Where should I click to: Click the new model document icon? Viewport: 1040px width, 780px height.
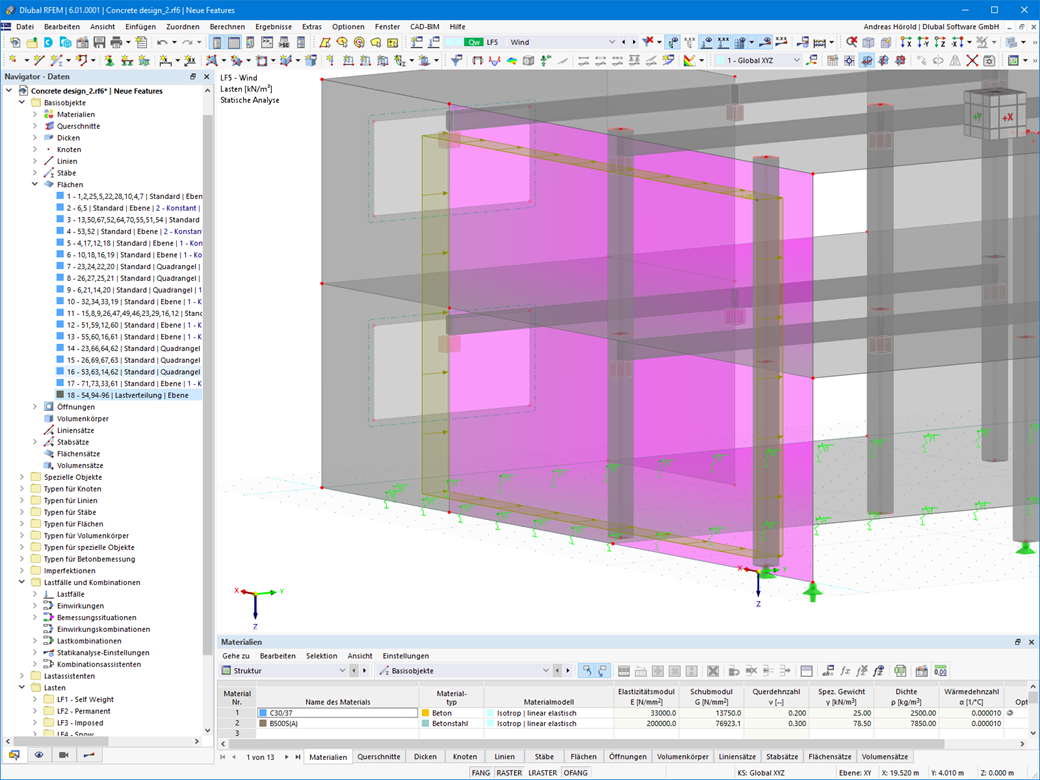15,42
